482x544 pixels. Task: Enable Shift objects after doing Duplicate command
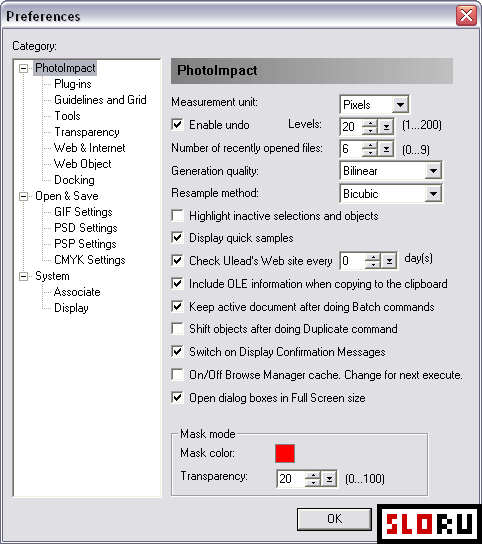tap(177, 329)
